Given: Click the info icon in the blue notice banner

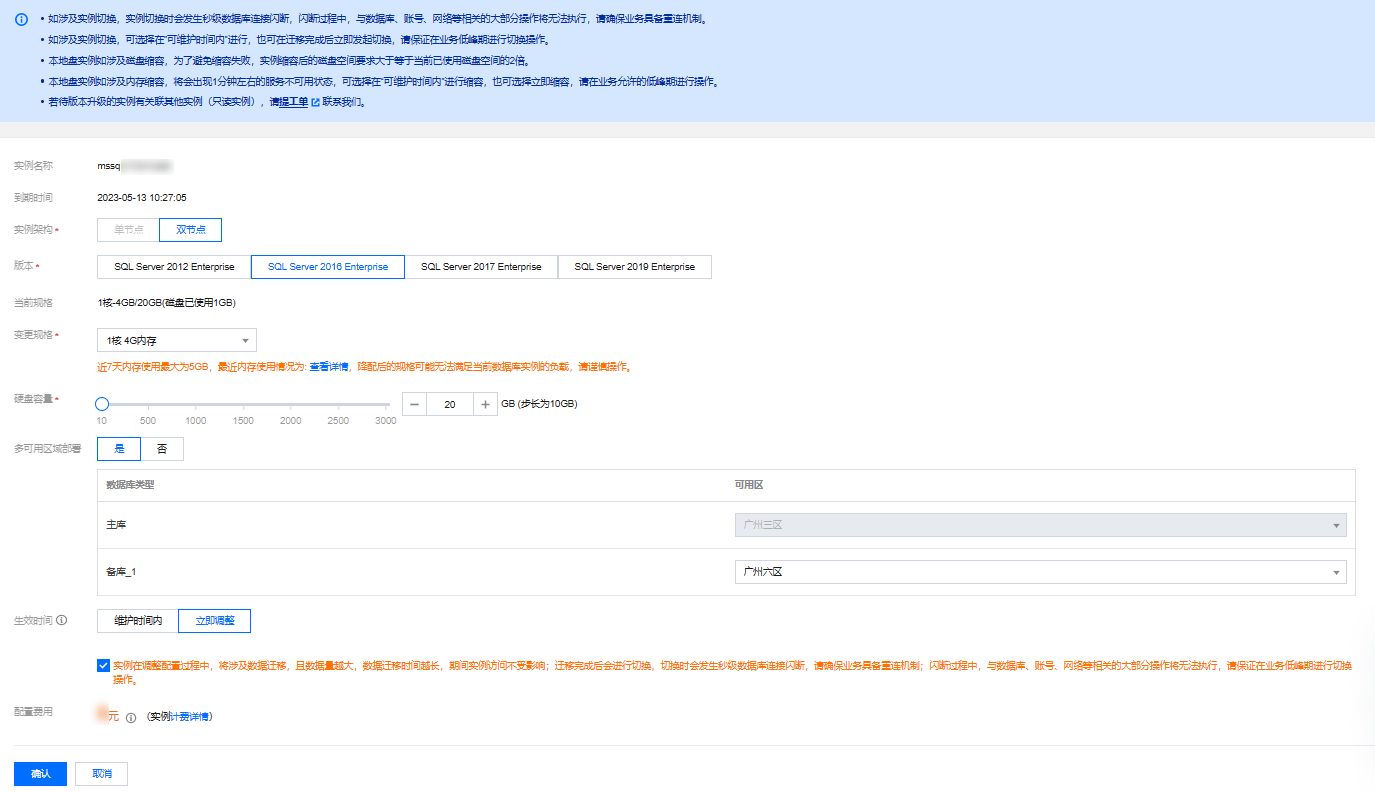Looking at the screenshot, I should [21, 19].
